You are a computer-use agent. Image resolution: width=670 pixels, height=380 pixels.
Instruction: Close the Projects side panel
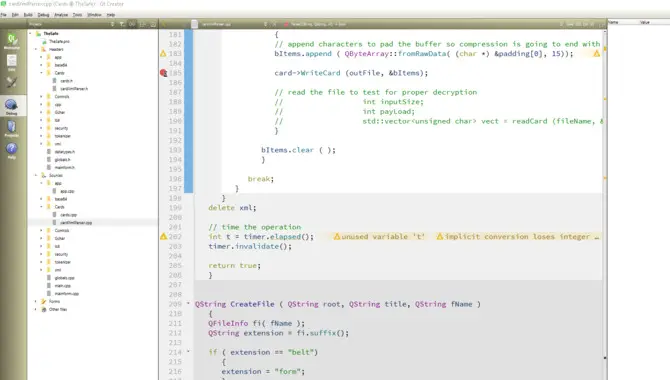[153, 24]
